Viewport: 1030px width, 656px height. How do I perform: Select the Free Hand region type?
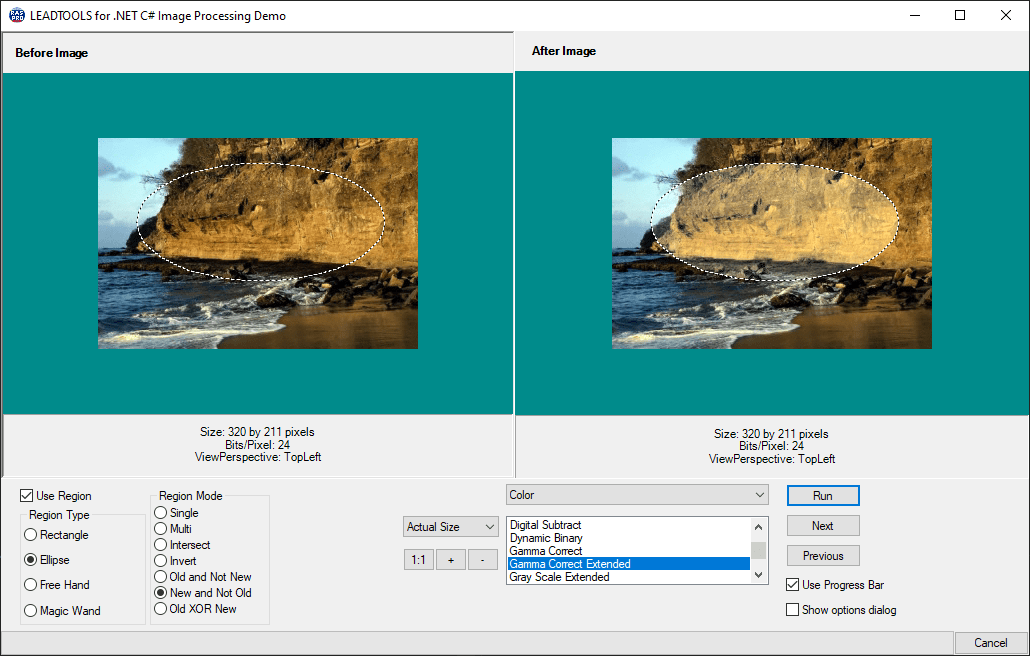coord(31,584)
